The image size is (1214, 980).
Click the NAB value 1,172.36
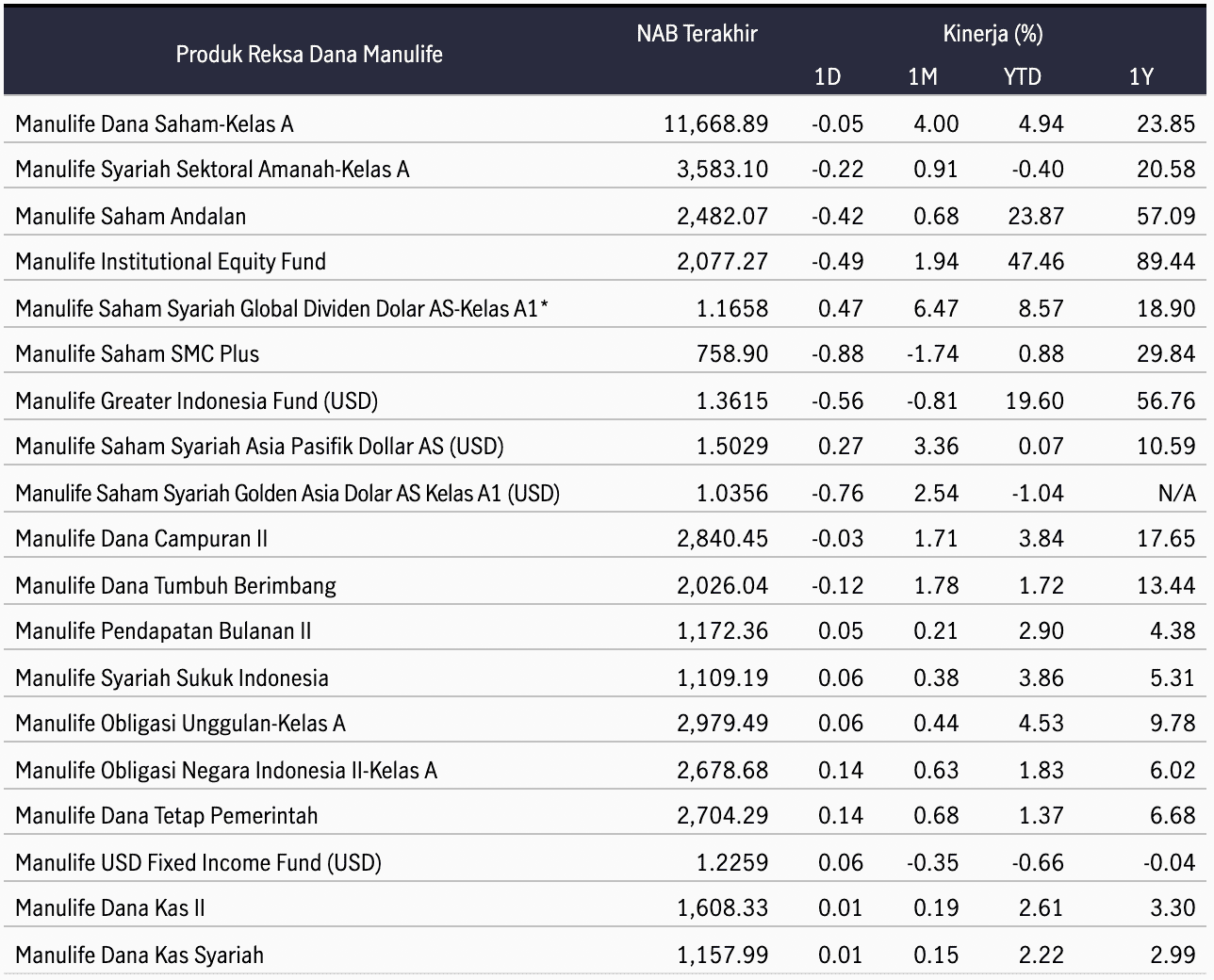[723, 630]
